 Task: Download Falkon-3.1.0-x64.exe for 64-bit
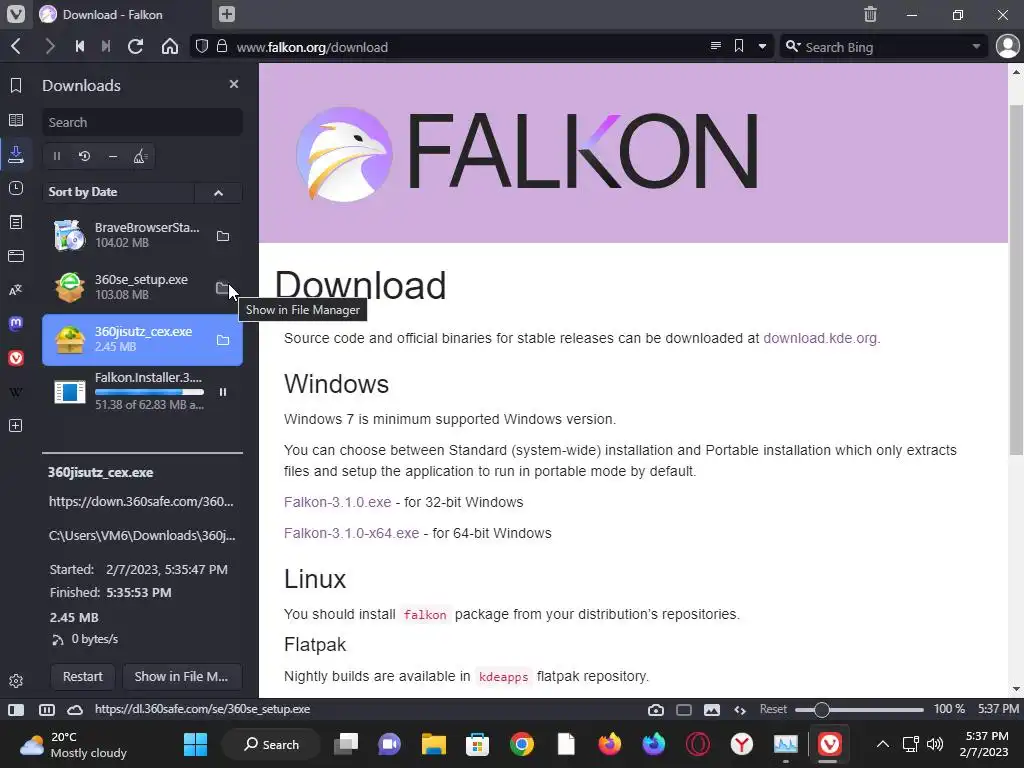351,533
